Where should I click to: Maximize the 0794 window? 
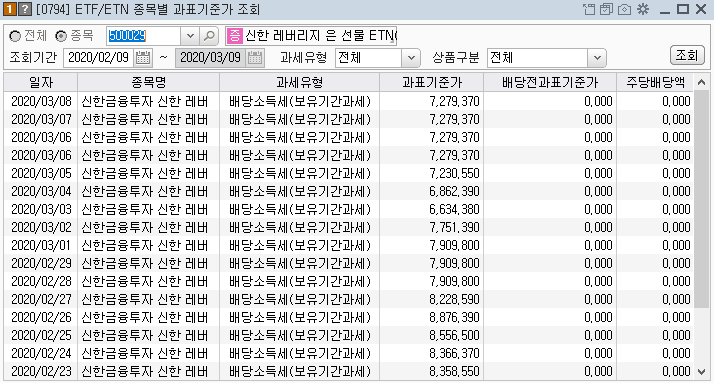(683, 9)
